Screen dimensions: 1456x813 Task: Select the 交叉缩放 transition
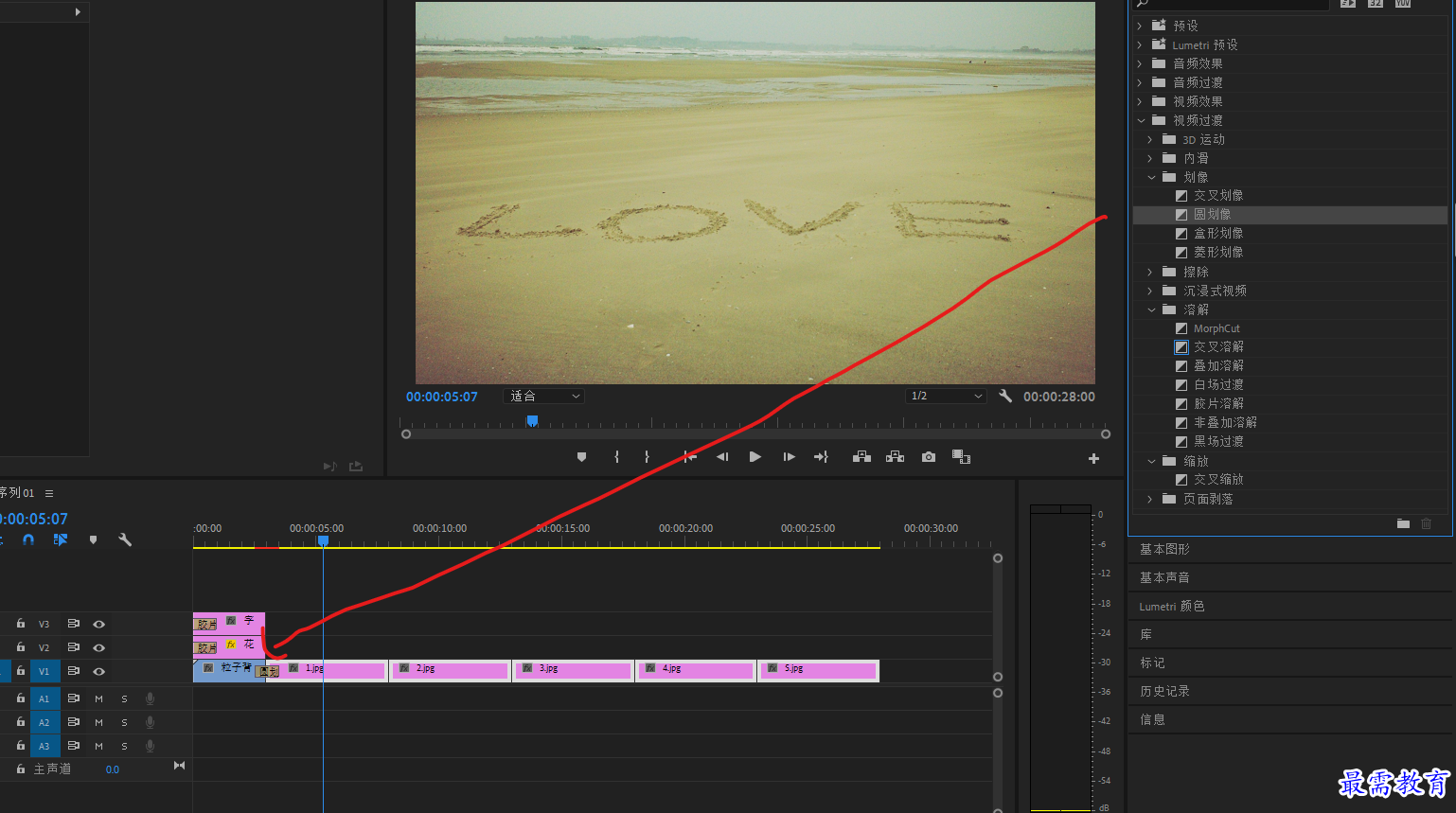(1218, 480)
